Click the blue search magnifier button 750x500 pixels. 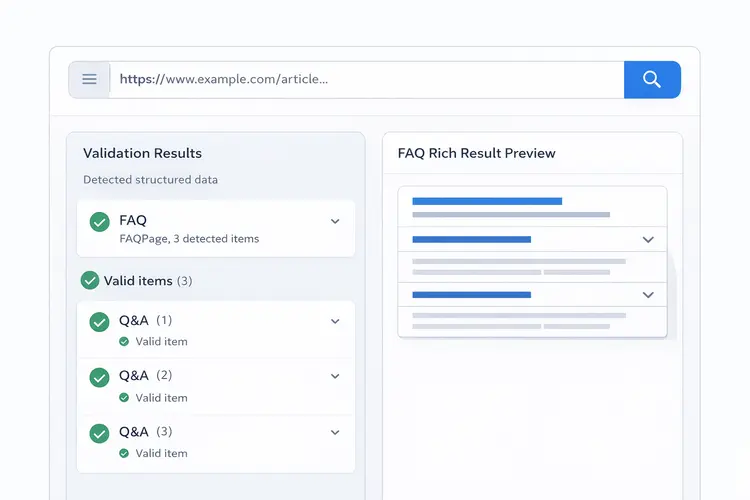click(652, 79)
